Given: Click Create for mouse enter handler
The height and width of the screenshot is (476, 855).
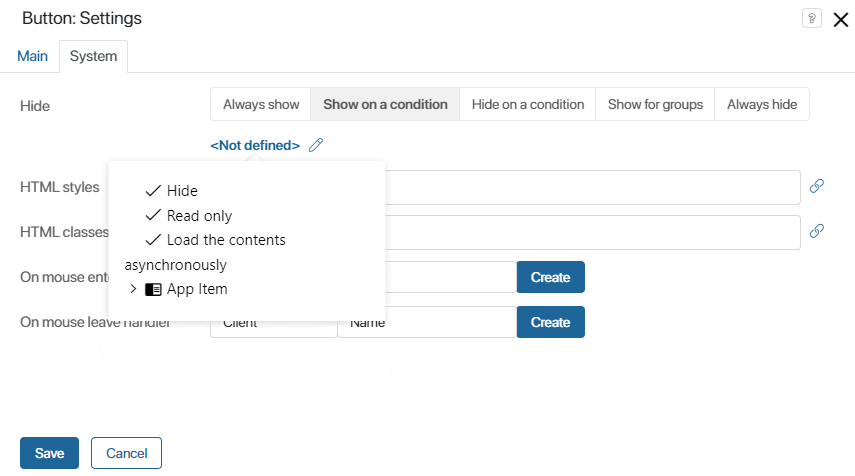Looking at the screenshot, I should [550, 277].
